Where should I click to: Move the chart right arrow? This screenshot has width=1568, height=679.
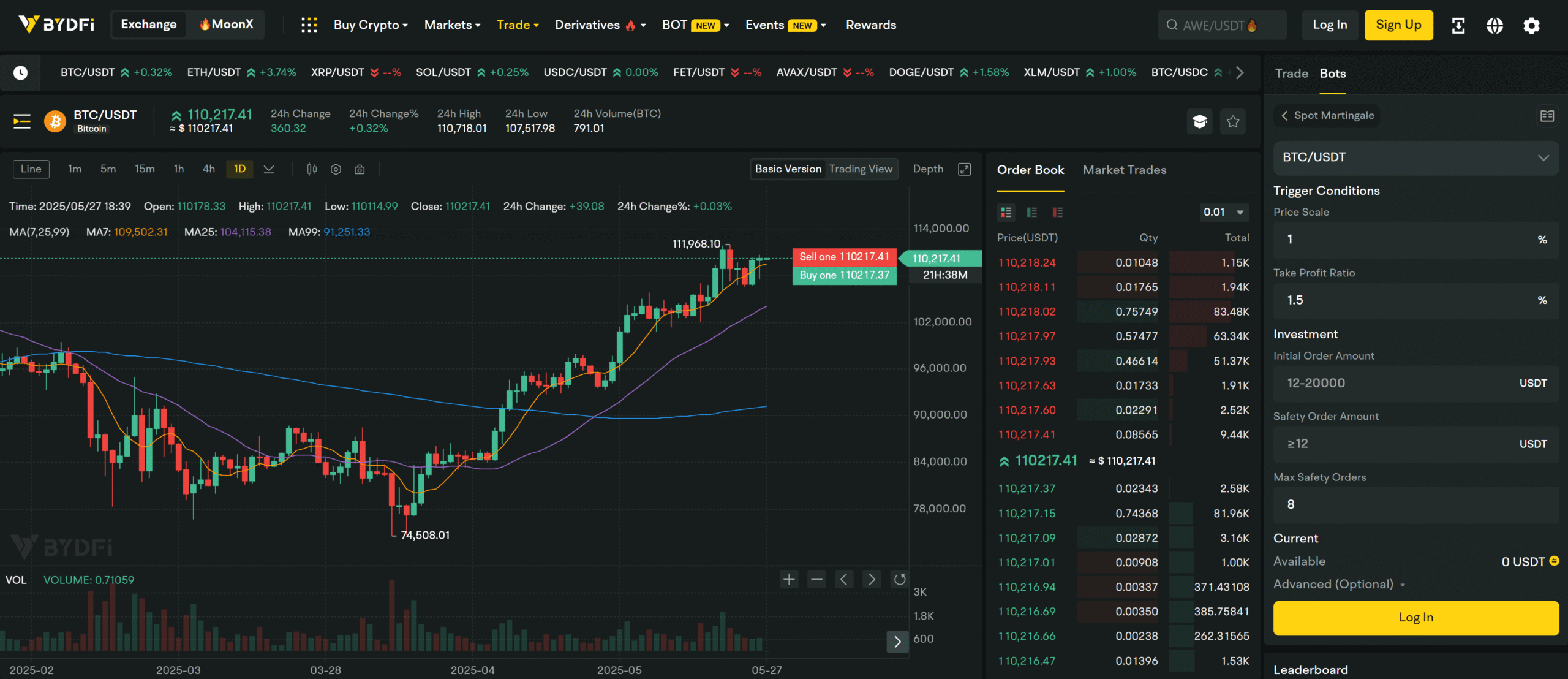click(x=872, y=579)
